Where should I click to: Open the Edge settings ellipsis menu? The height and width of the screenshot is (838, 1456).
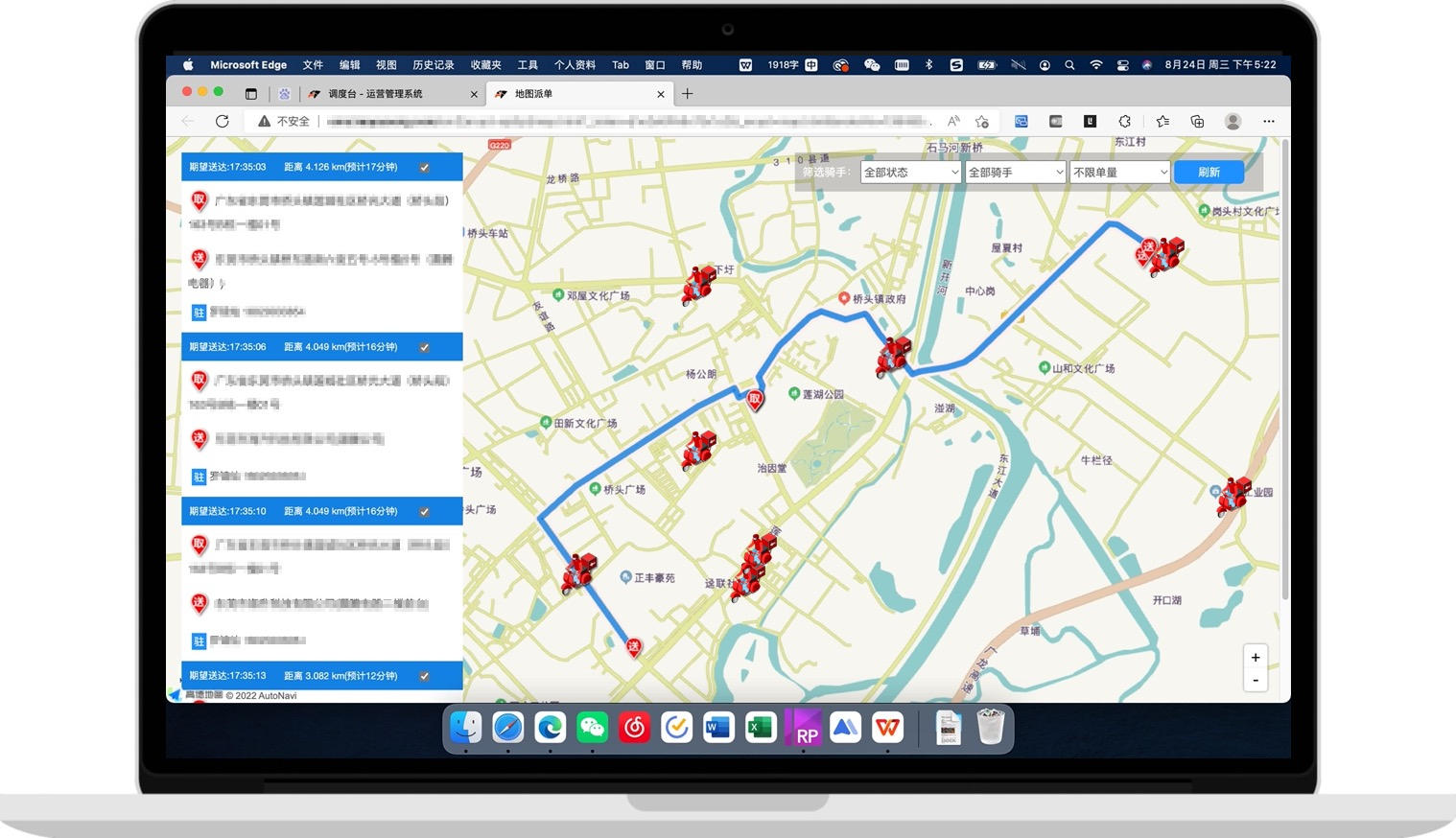tap(1268, 121)
